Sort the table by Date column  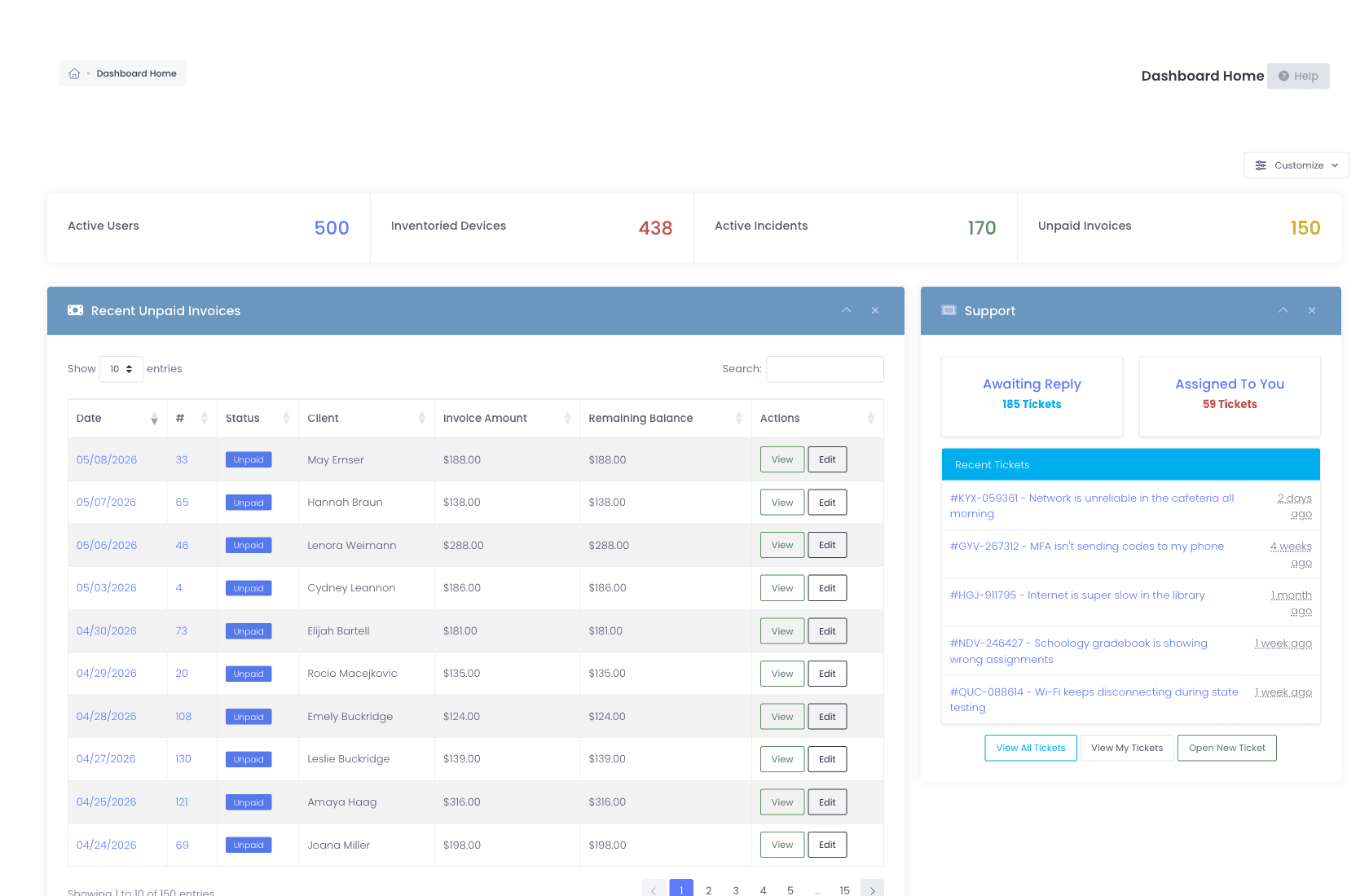pos(117,419)
